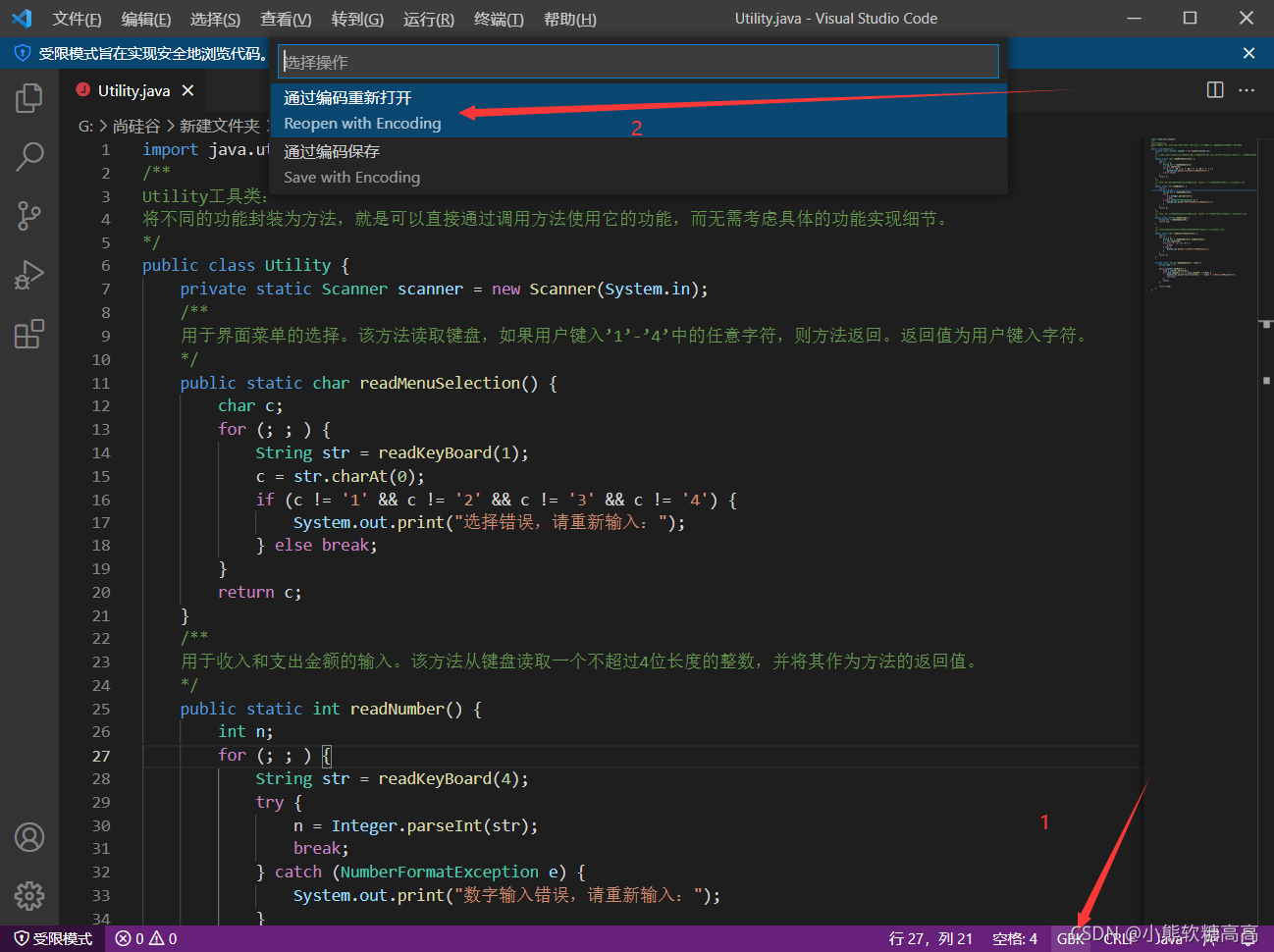This screenshot has height=952, width=1274.
Task: Choose Save with Encoding option
Action: [639, 164]
